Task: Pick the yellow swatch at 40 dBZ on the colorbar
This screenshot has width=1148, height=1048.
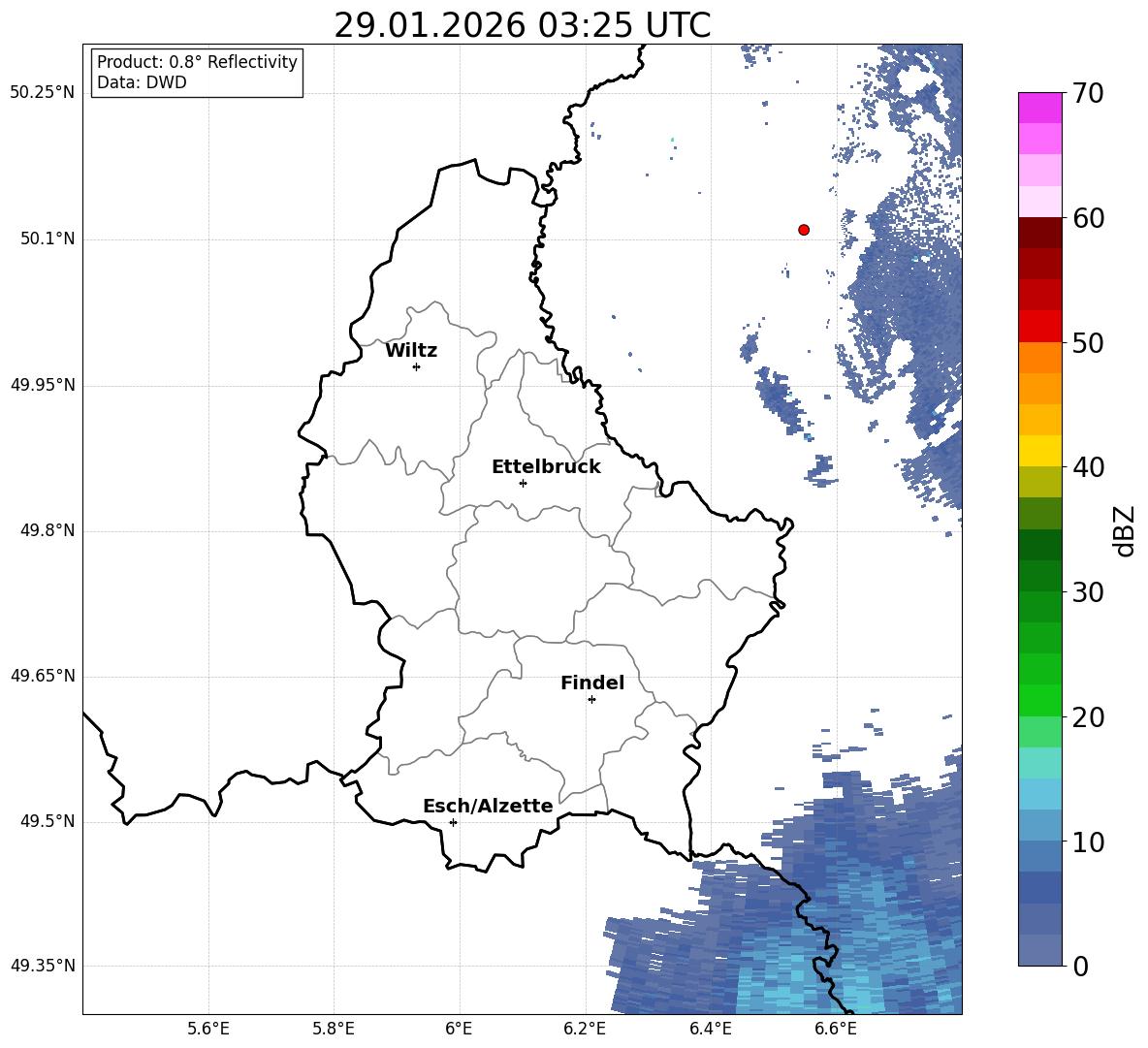Action: click(x=1039, y=451)
